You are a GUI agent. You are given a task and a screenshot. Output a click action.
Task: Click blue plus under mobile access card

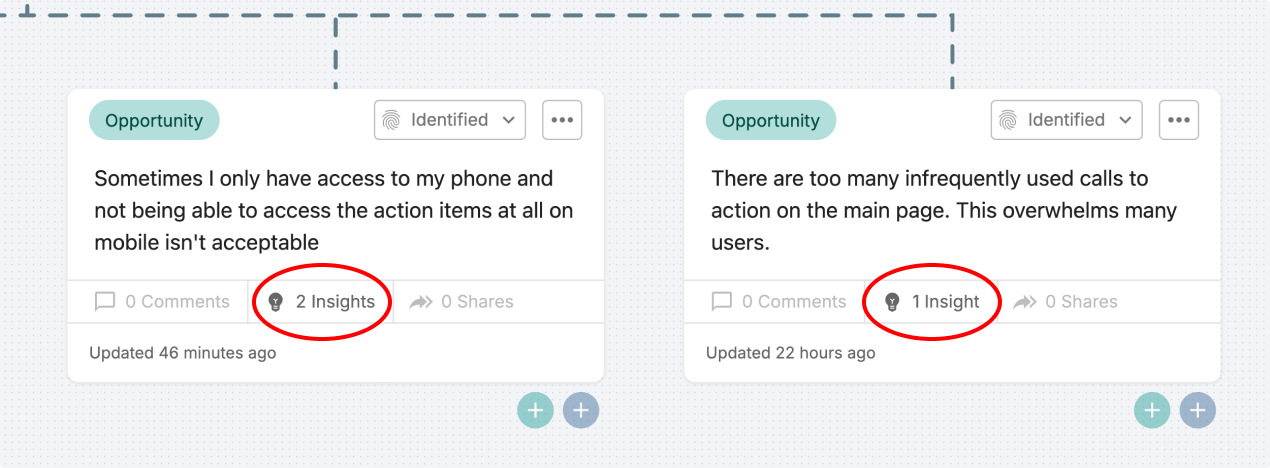(x=581, y=410)
